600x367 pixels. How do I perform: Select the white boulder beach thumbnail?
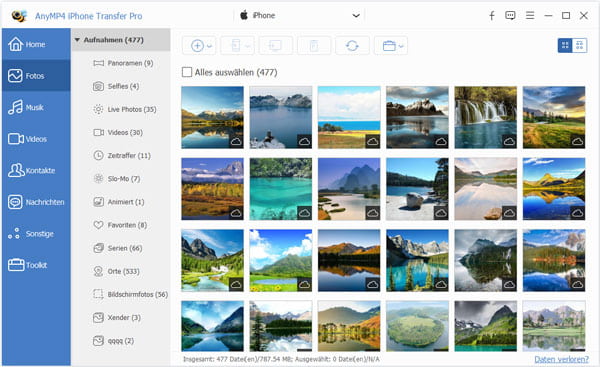click(x=417, y=189)
